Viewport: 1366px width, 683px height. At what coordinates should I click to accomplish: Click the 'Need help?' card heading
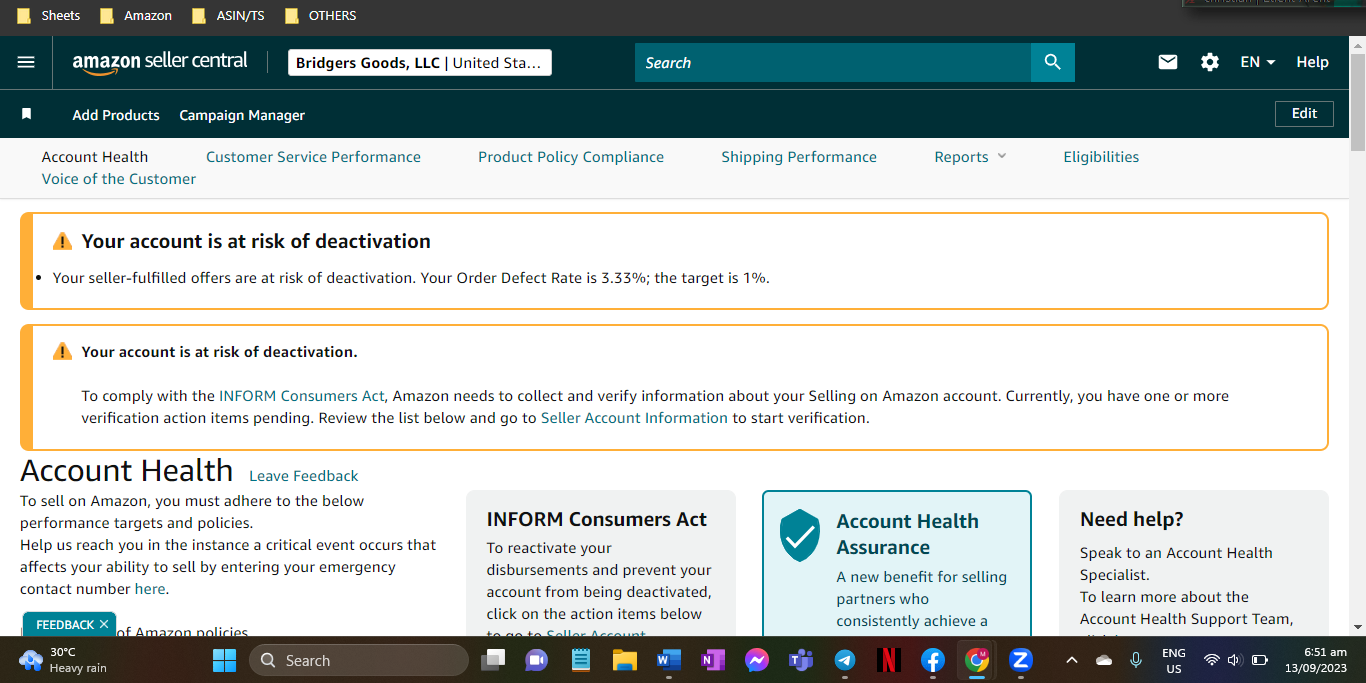[1132, 519]
